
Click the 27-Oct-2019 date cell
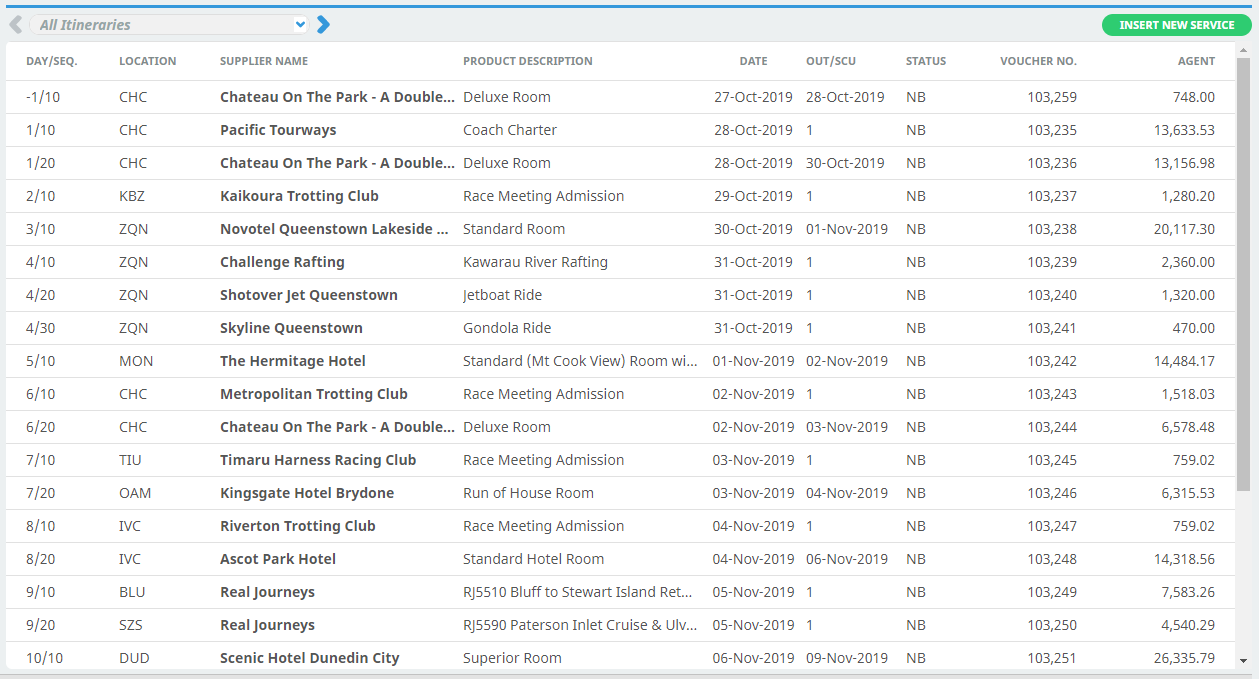(x=753, y=97)
